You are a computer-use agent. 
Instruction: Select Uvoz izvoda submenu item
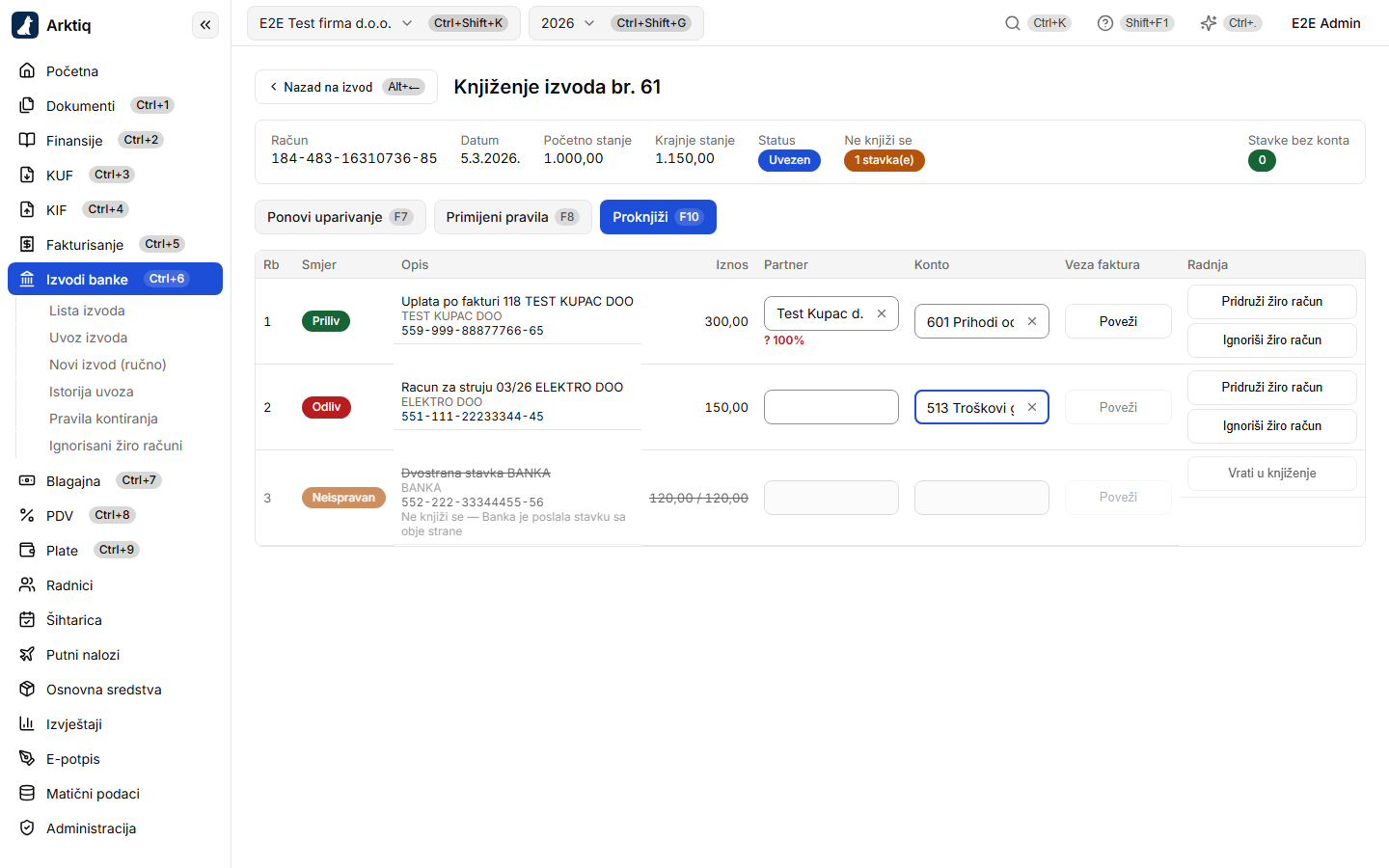[89, 338]
